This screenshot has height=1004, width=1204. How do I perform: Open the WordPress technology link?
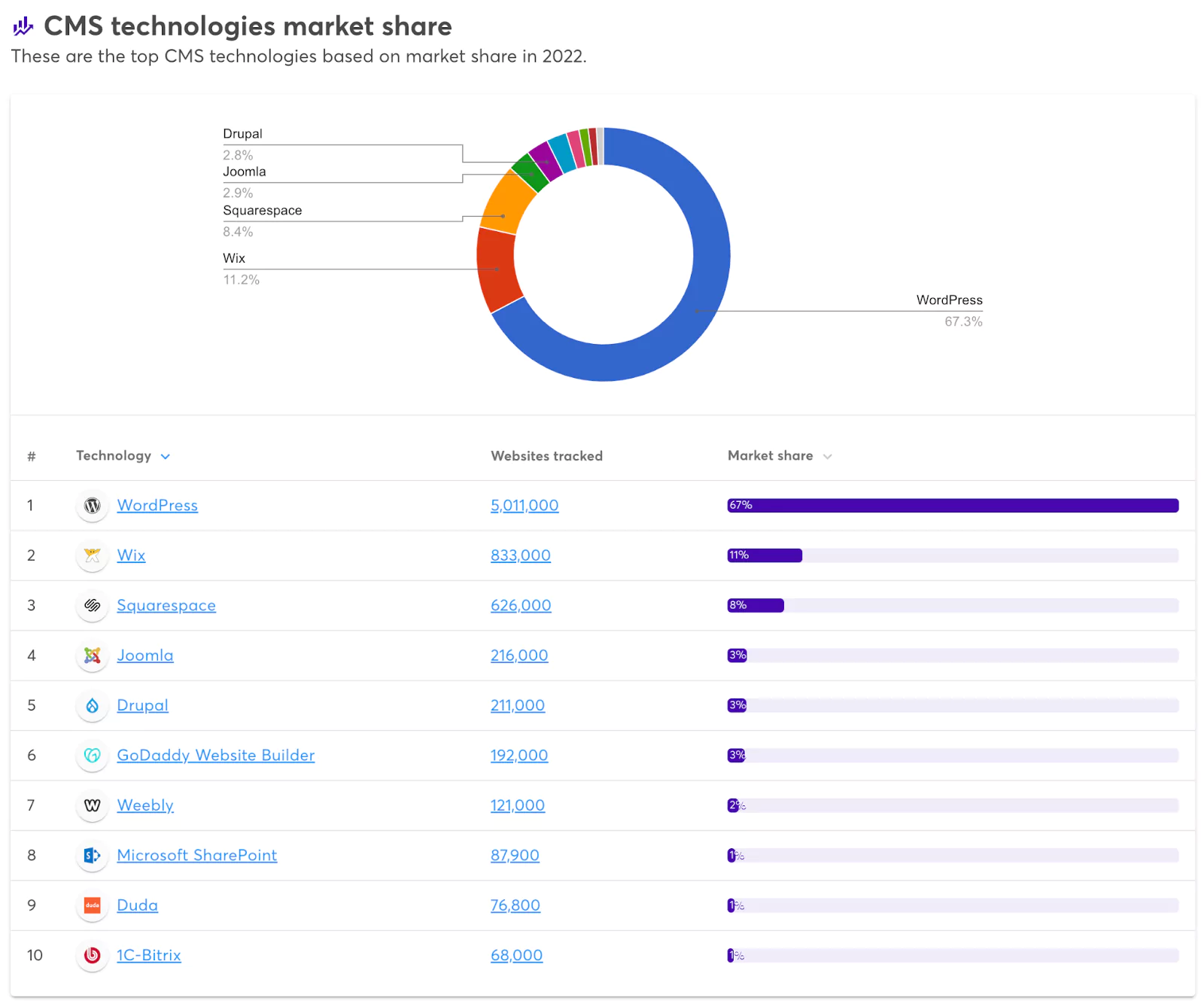(x=157, y=506)
